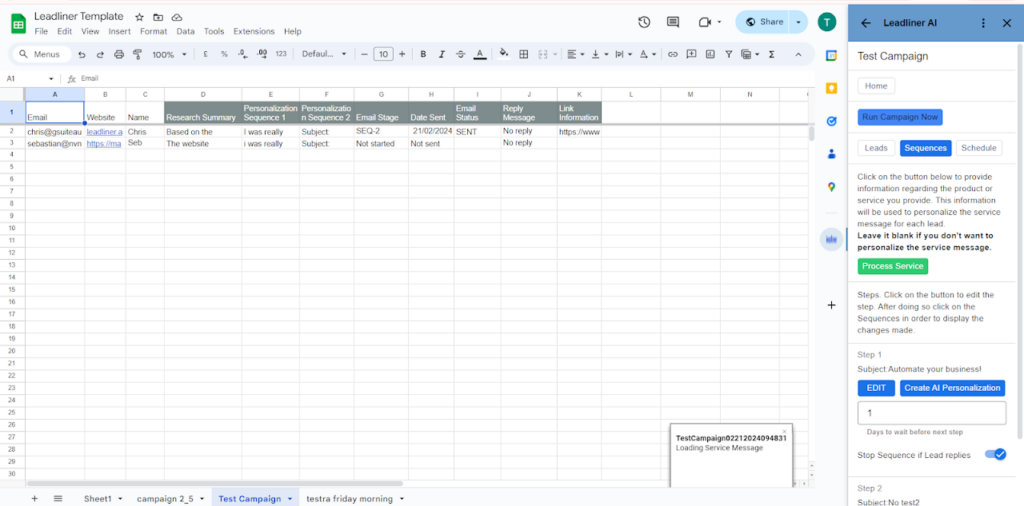Click the Share button
The image size is (1024, 506).
pyautogui.click(x=764, y=22)
